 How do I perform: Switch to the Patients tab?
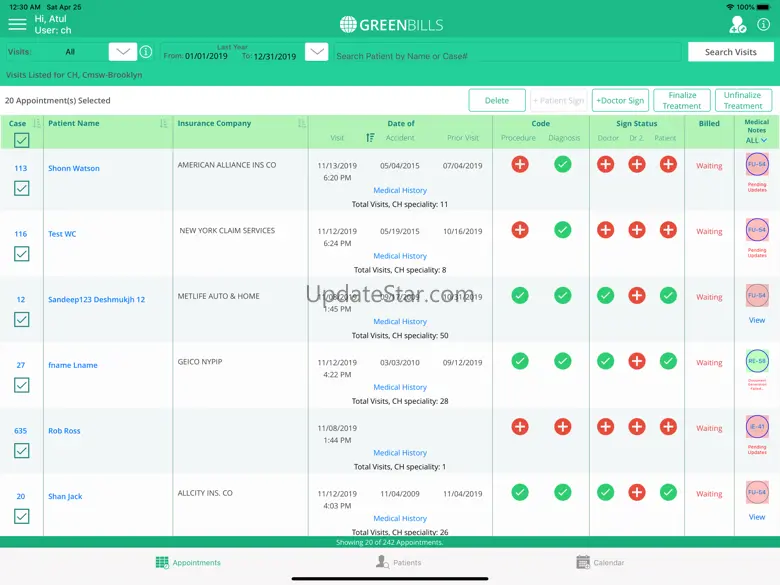(398, 563)
